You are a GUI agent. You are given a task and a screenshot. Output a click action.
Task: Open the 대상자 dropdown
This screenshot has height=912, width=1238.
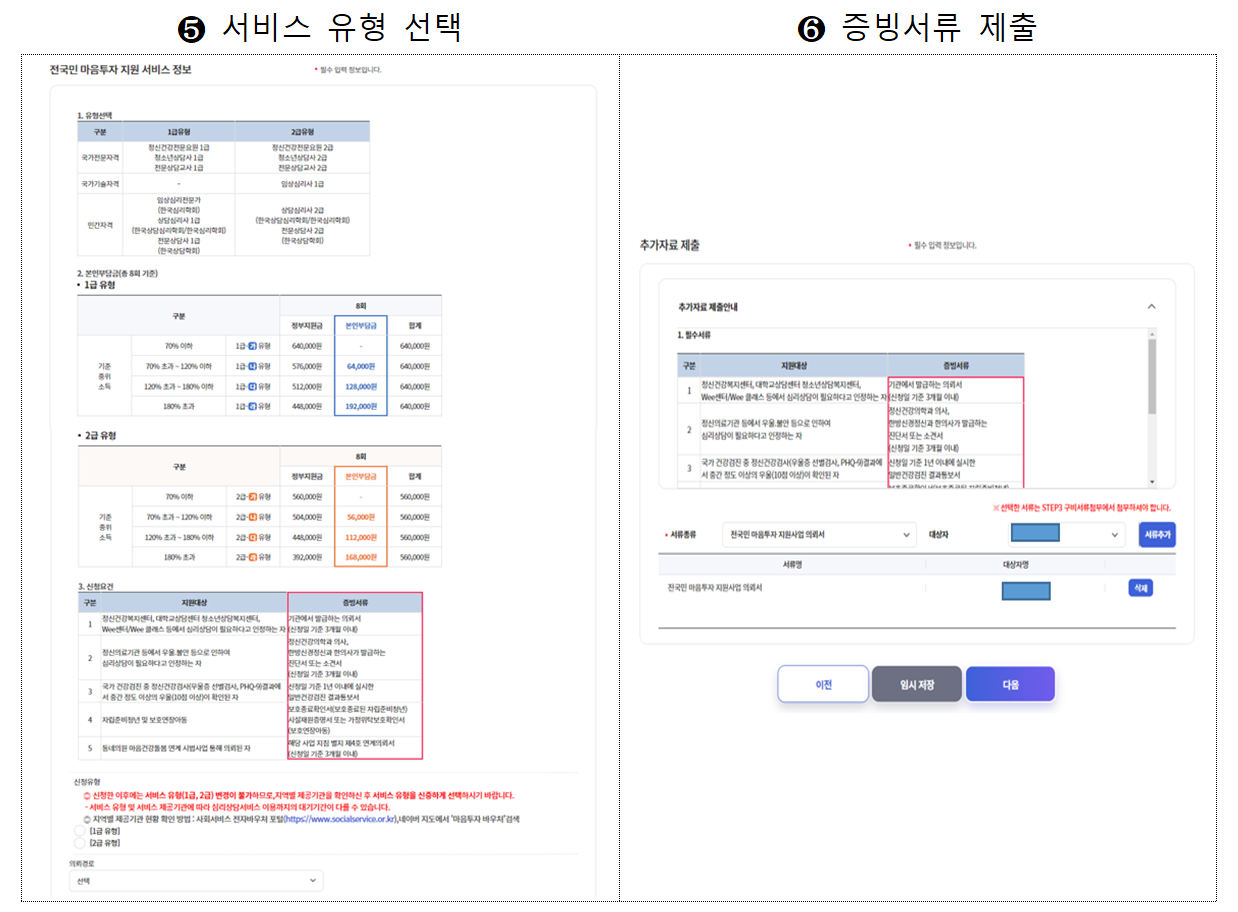[x=1064, y=535]
